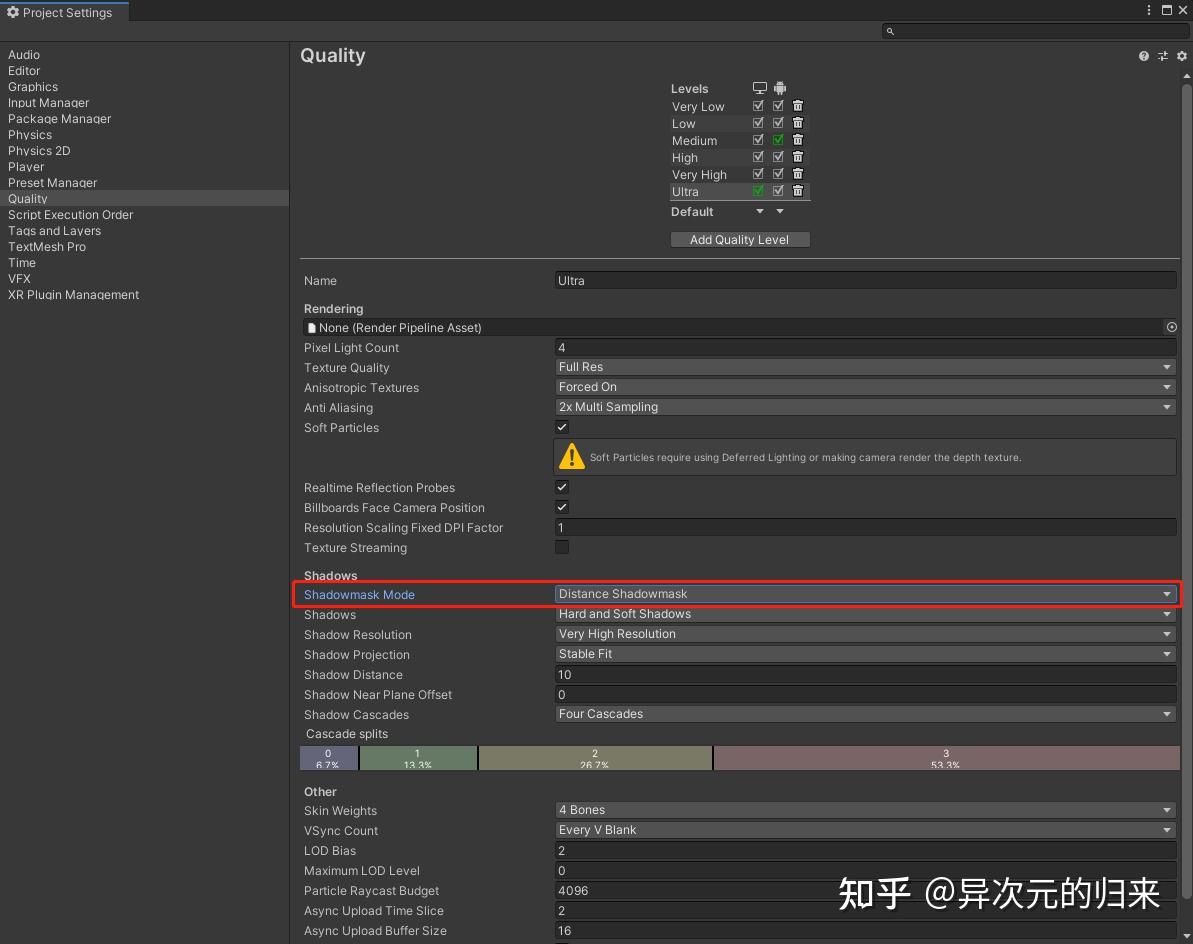This screenshot has width=1193, height=944.
Task: Open the Shadow Cascades dropdown
Action: click(865, 714)
